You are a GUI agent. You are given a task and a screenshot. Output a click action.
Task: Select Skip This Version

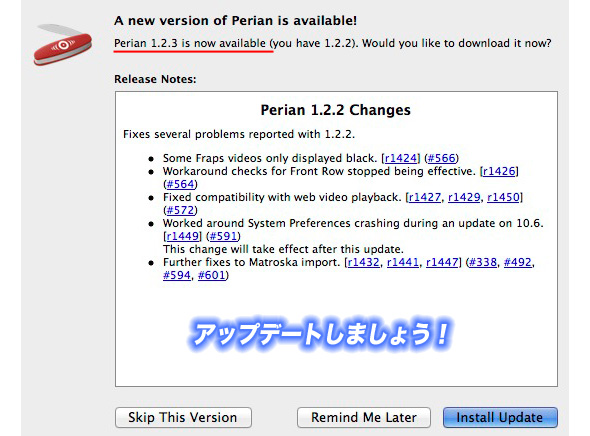pyautogui.click(x=183, y=418)
